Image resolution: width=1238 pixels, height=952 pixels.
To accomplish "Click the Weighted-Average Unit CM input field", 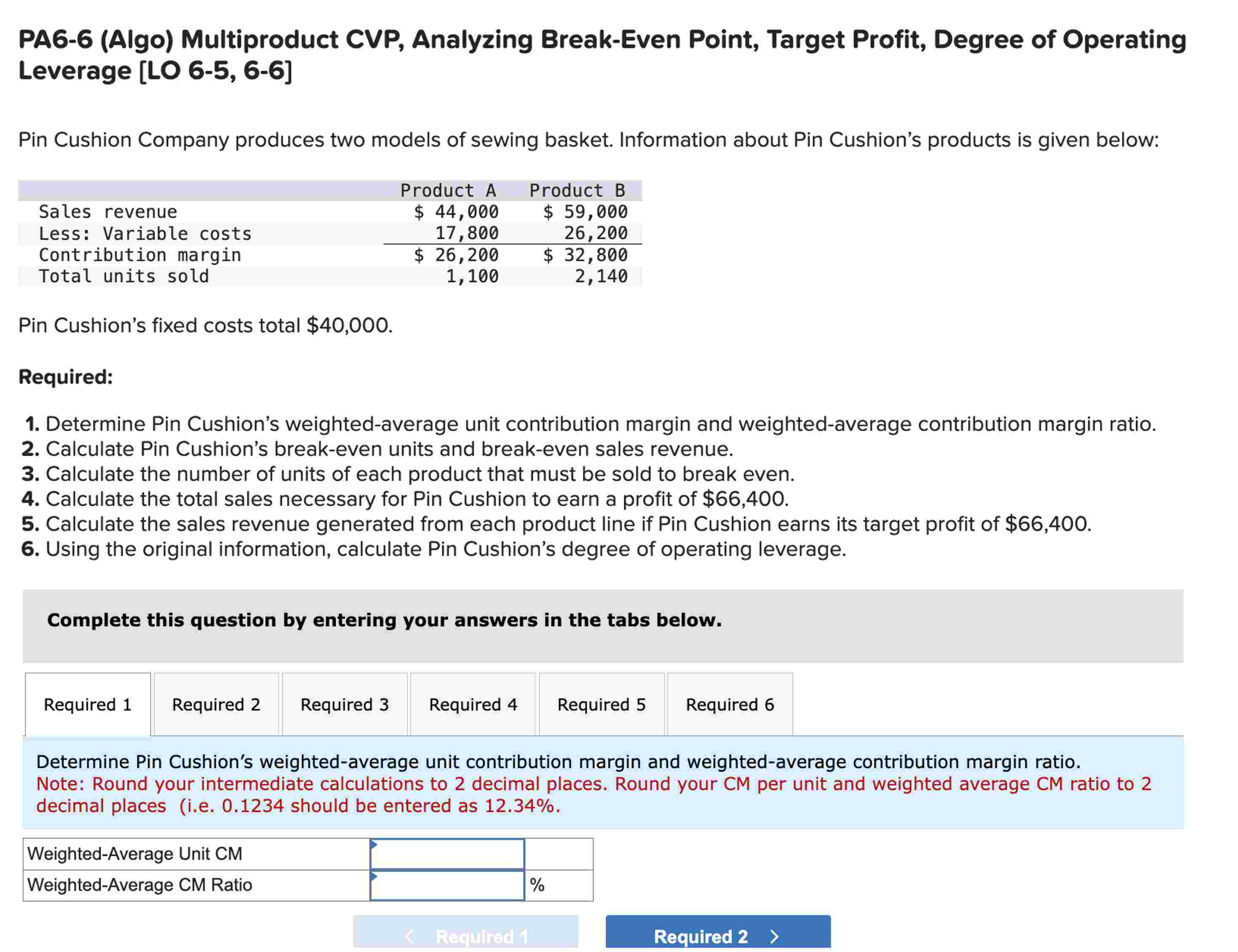I will pyautogui.click(x=448, y=853).
